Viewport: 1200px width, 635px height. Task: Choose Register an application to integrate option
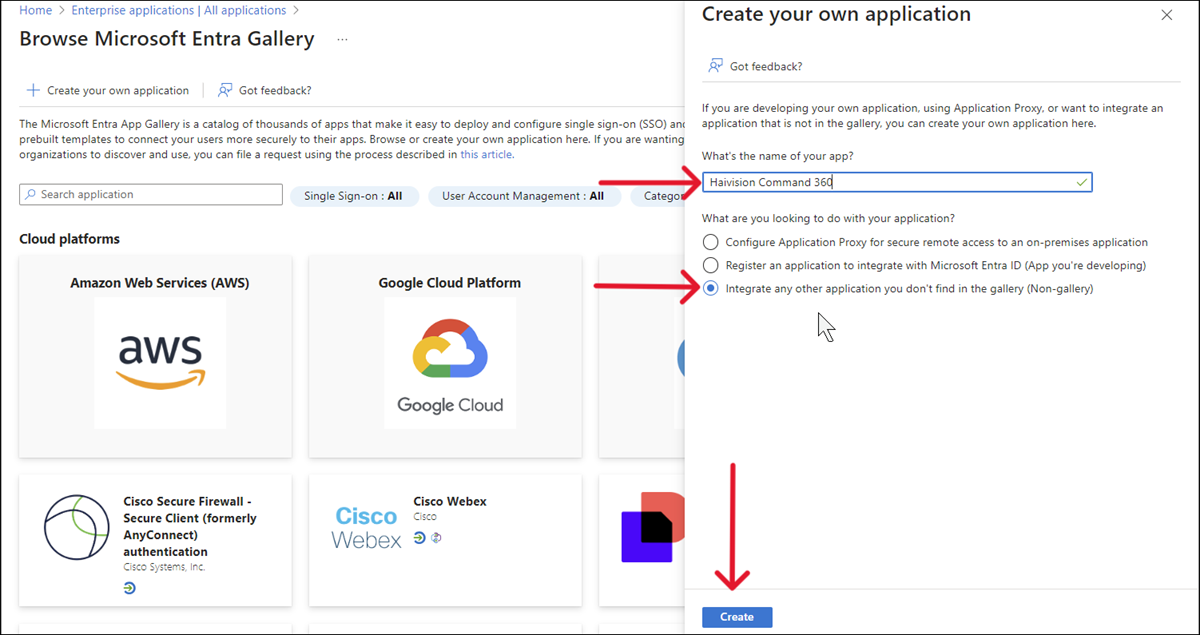tap(709, 265)
